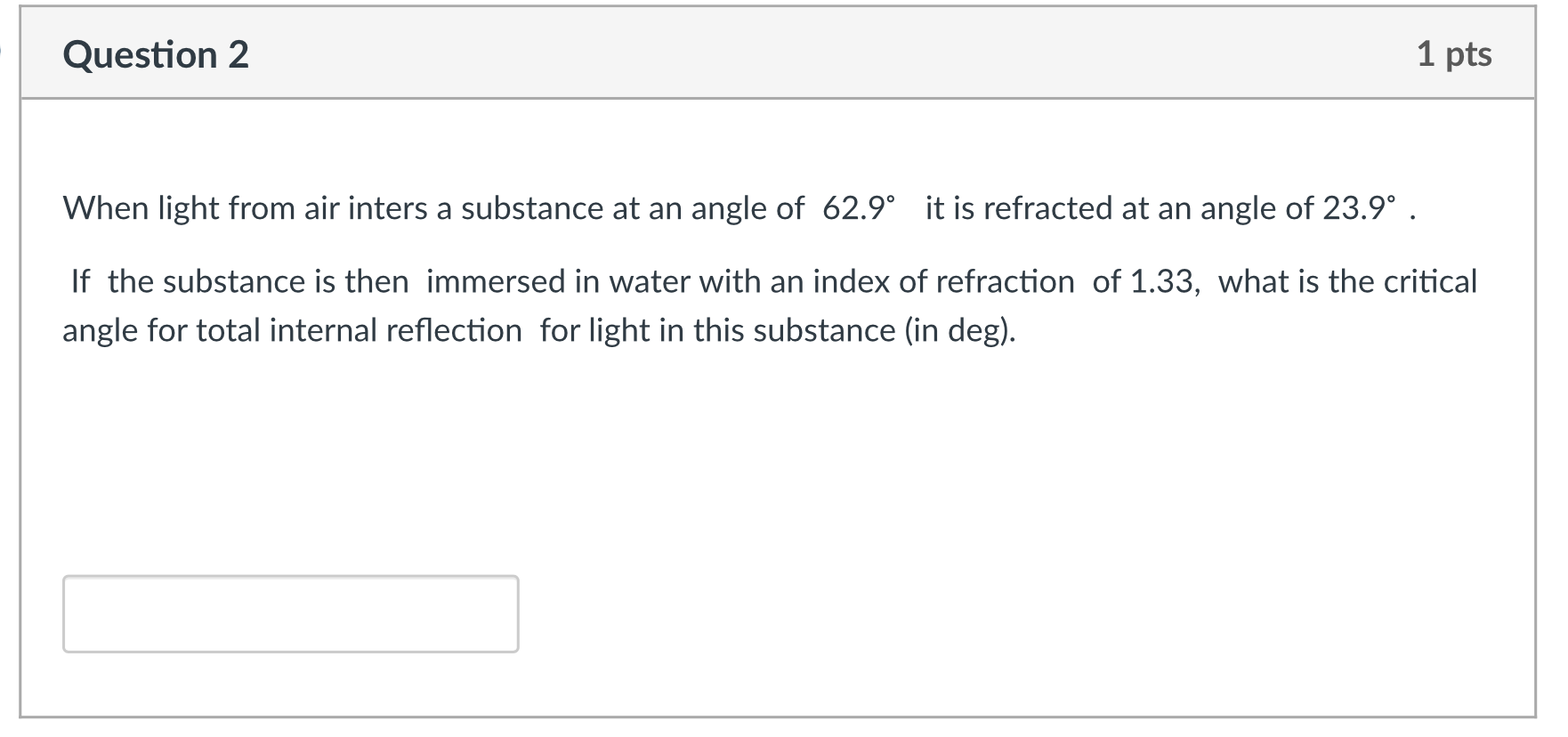
Task: Click the "Question 2" heading
Action: [156, 55]
